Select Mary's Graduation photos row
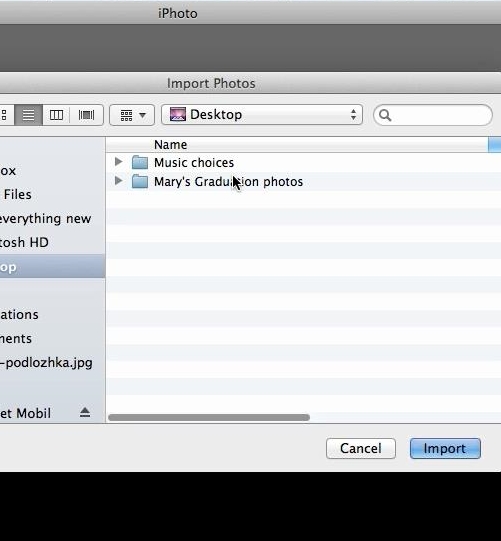The image size is (501, 541). [x=304, y=181]
